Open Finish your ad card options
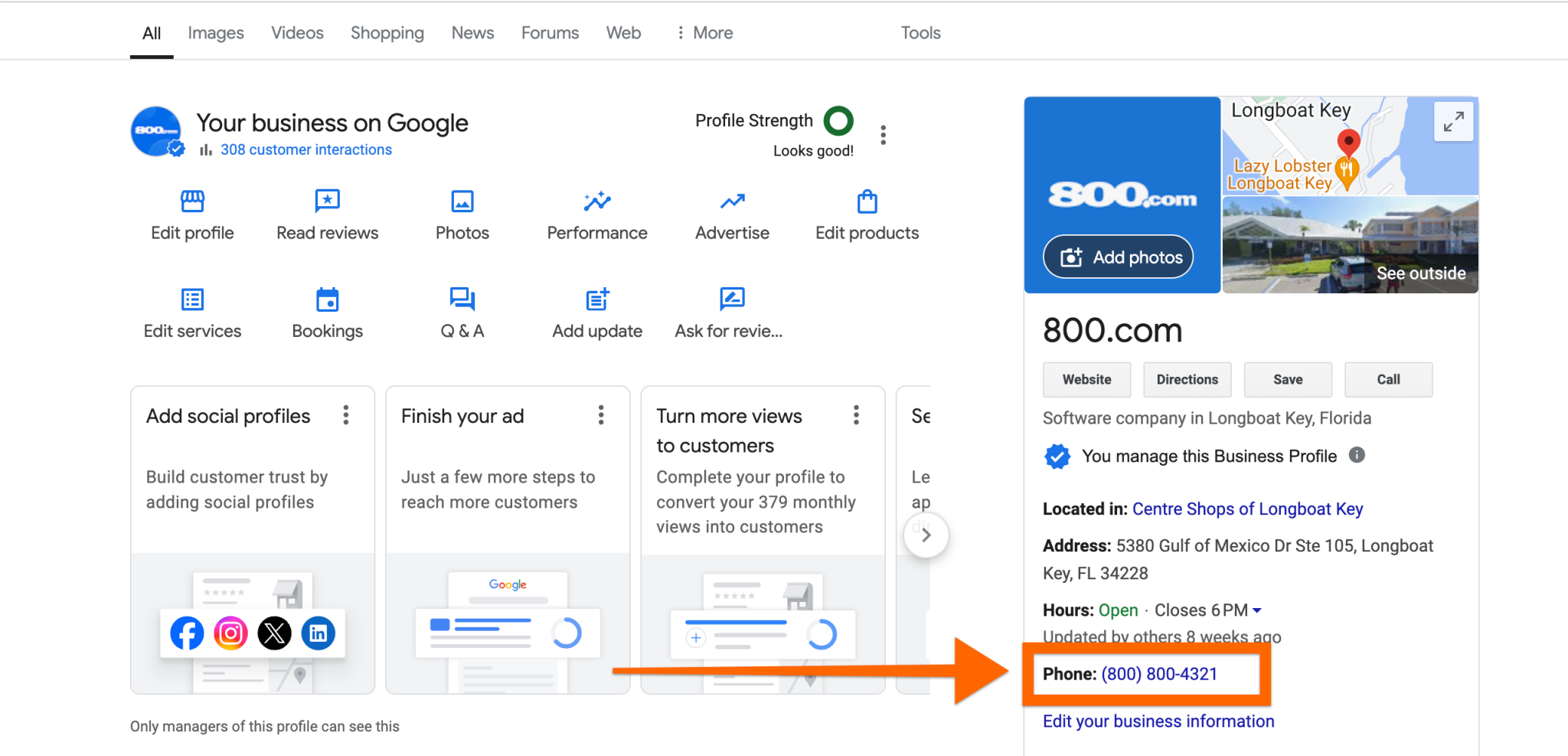Image resolution: width=1568 pixels, height=756 pixels. pyautogui.click(x=601, y=415)
